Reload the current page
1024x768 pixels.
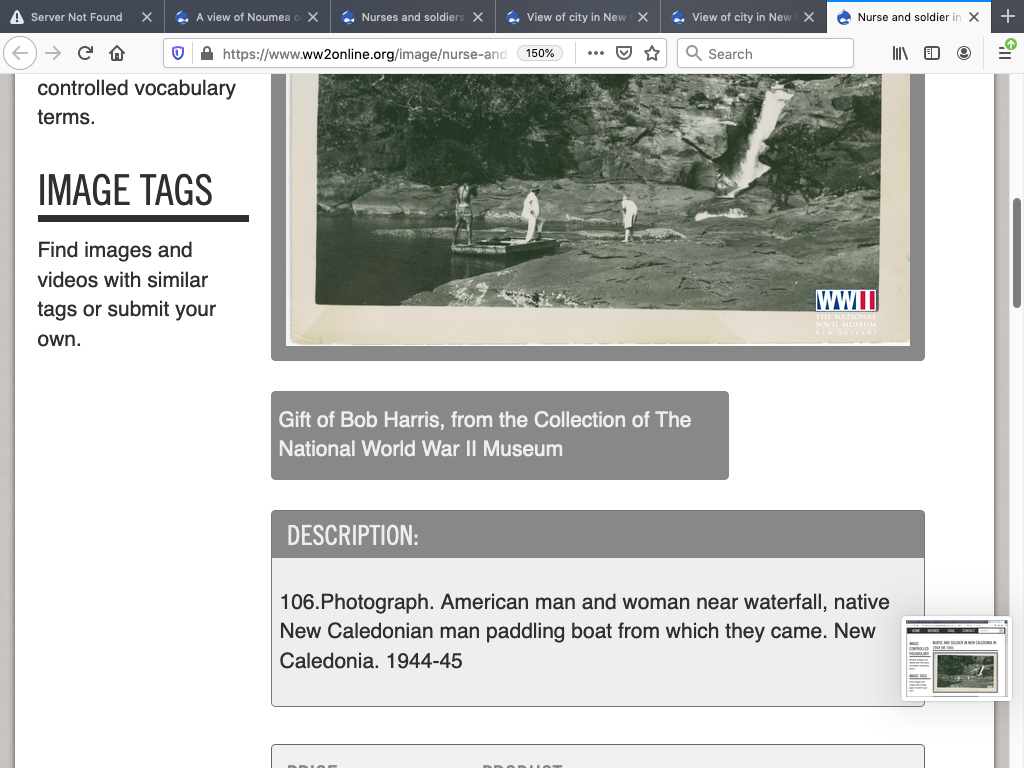tap(85, 54)
